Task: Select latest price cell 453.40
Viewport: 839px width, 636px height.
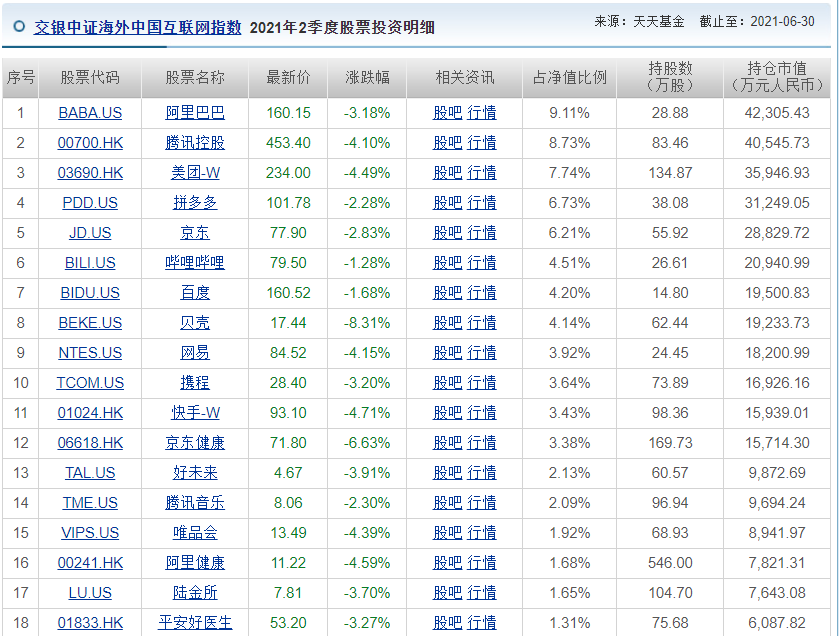Action: pos(288,143)
